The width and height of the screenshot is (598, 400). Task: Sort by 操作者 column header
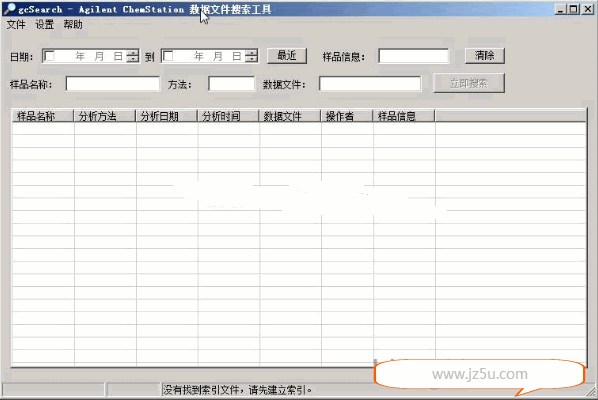coord(347,116)
